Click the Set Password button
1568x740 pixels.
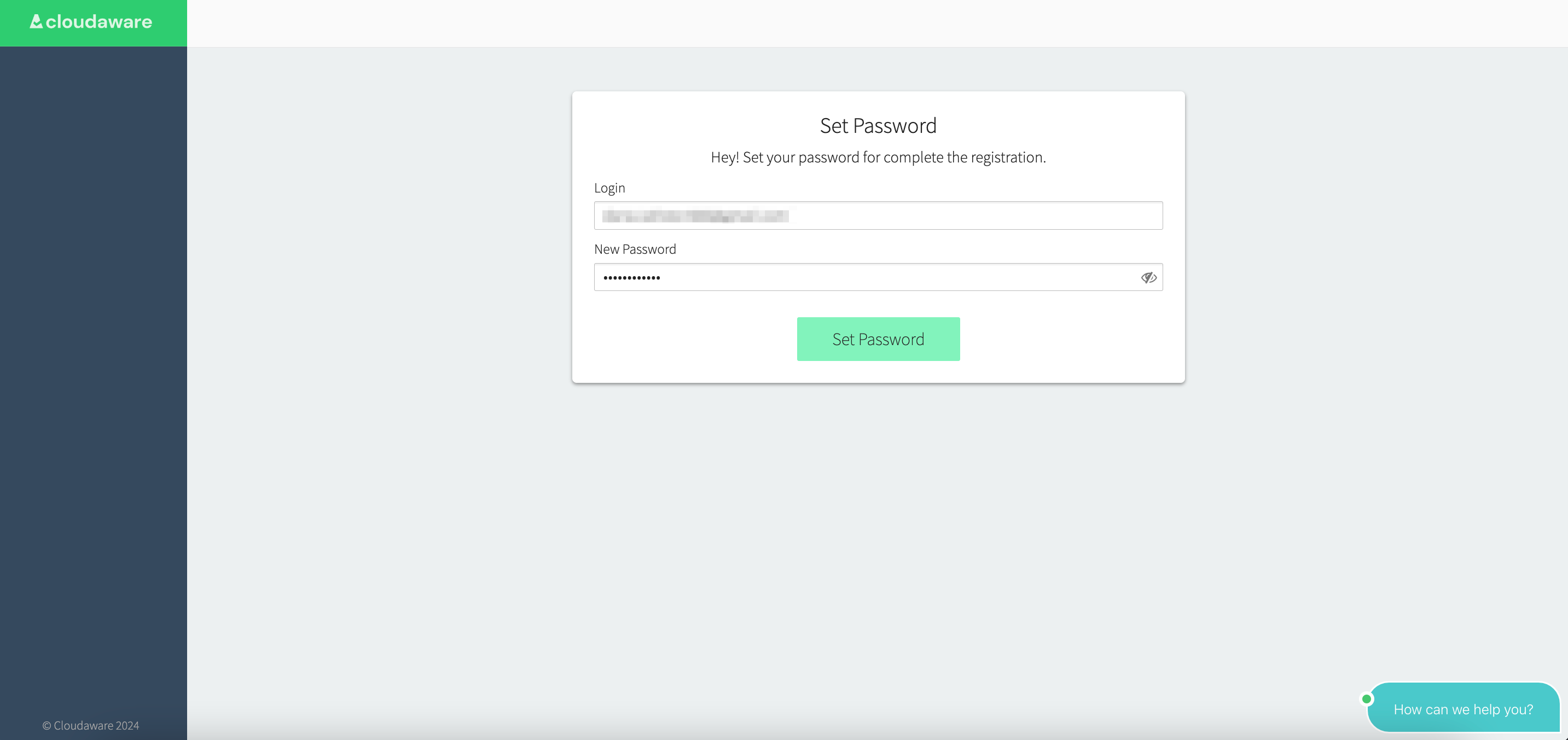pyautogui.click(x=878, y=339)
